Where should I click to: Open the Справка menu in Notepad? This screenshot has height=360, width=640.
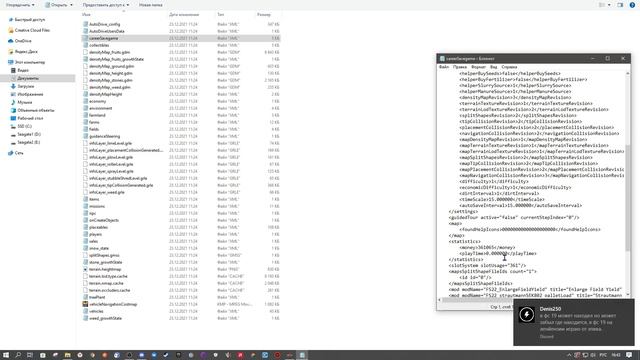point(509,67)
